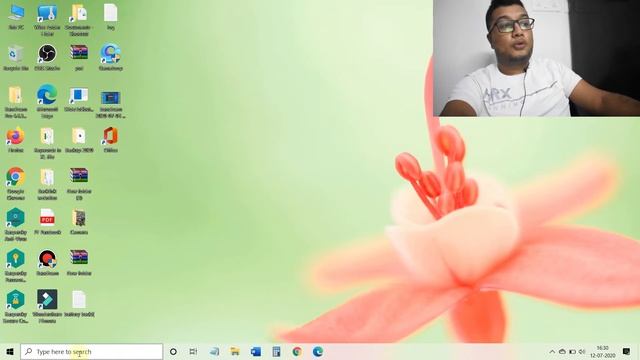This screenshot has width=640, height=360.
Task: Select the zipped folder beside Firefox
Action: coord(47,143)
